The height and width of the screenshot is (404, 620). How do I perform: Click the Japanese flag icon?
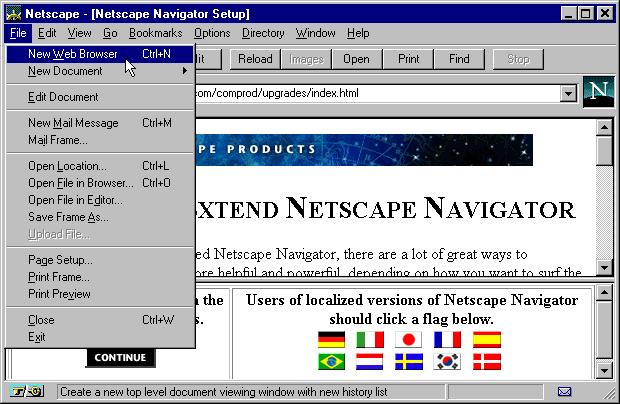pyautogui.click(x=409, y=340)
